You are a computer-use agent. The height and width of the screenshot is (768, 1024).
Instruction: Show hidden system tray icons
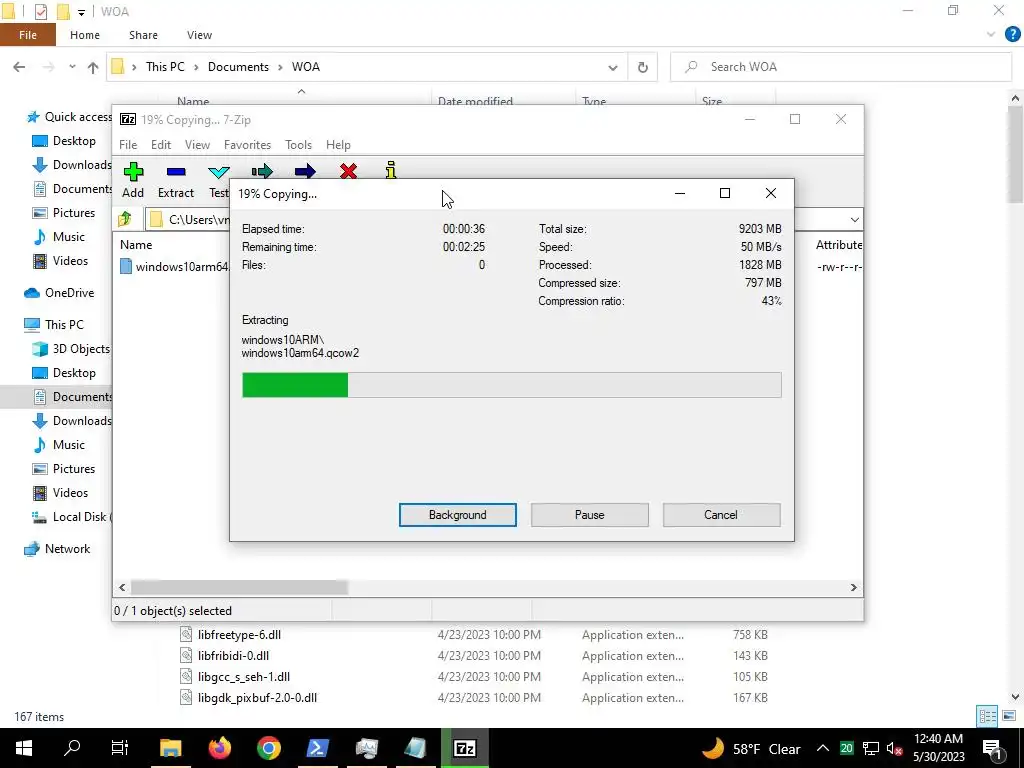pyautogui.click(x=823, y=748)
